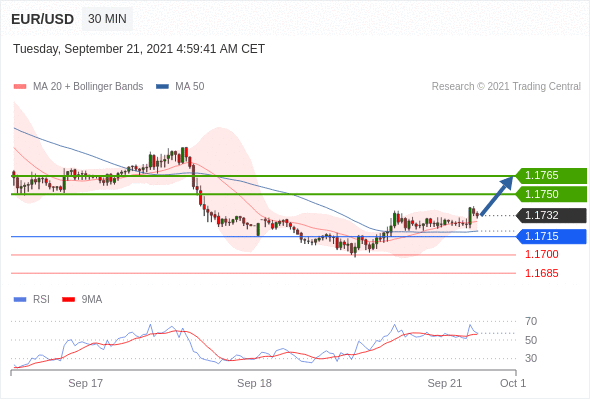Click the blue 1.1715 pivot tag
This screenshot has height=400, width=590.
(x=551, y=236)
